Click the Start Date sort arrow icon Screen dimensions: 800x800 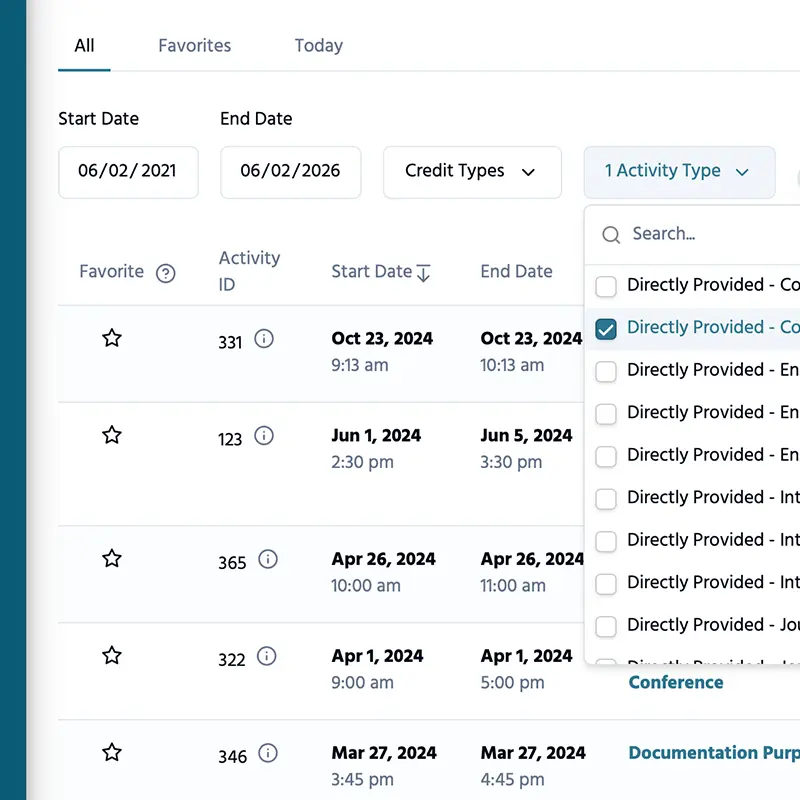click(x=423, y=272)
